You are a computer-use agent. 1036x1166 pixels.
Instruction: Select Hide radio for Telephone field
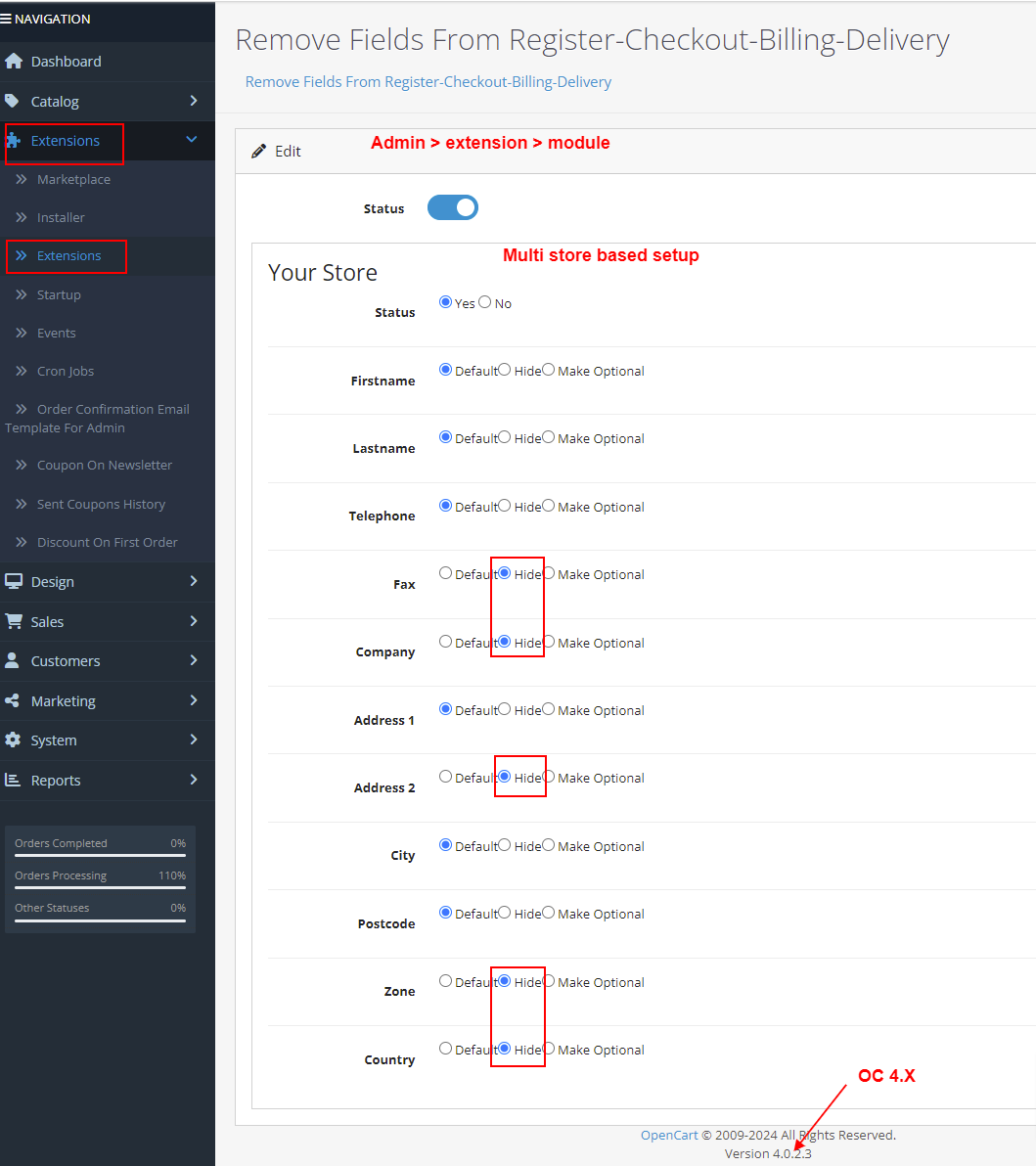[505, 506]
